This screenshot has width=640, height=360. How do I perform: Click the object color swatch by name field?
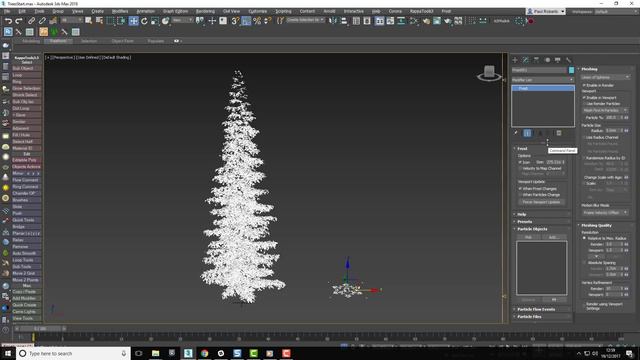[571, 70]
